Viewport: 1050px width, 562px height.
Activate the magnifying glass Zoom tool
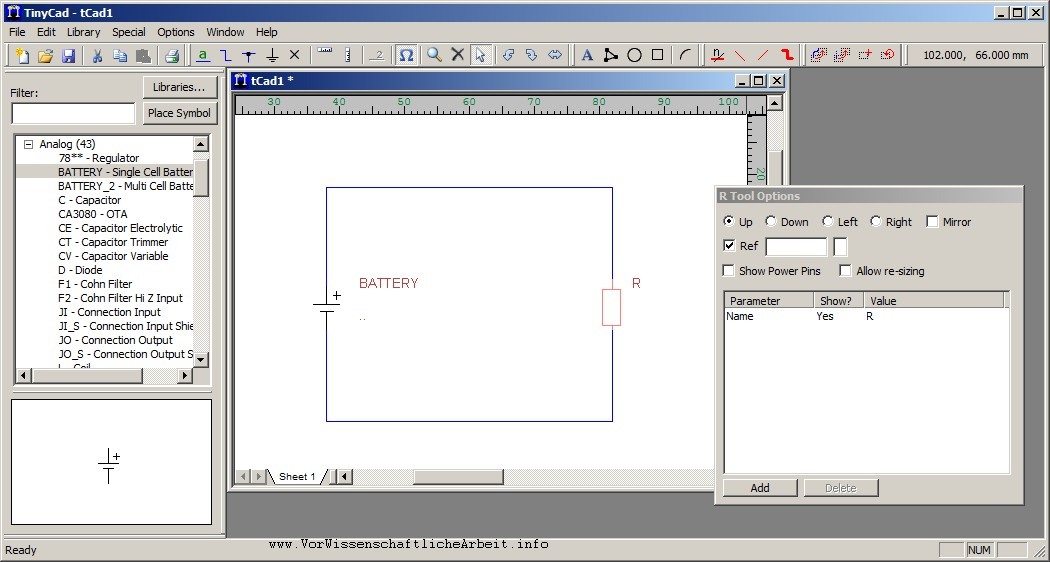[435, 56]
